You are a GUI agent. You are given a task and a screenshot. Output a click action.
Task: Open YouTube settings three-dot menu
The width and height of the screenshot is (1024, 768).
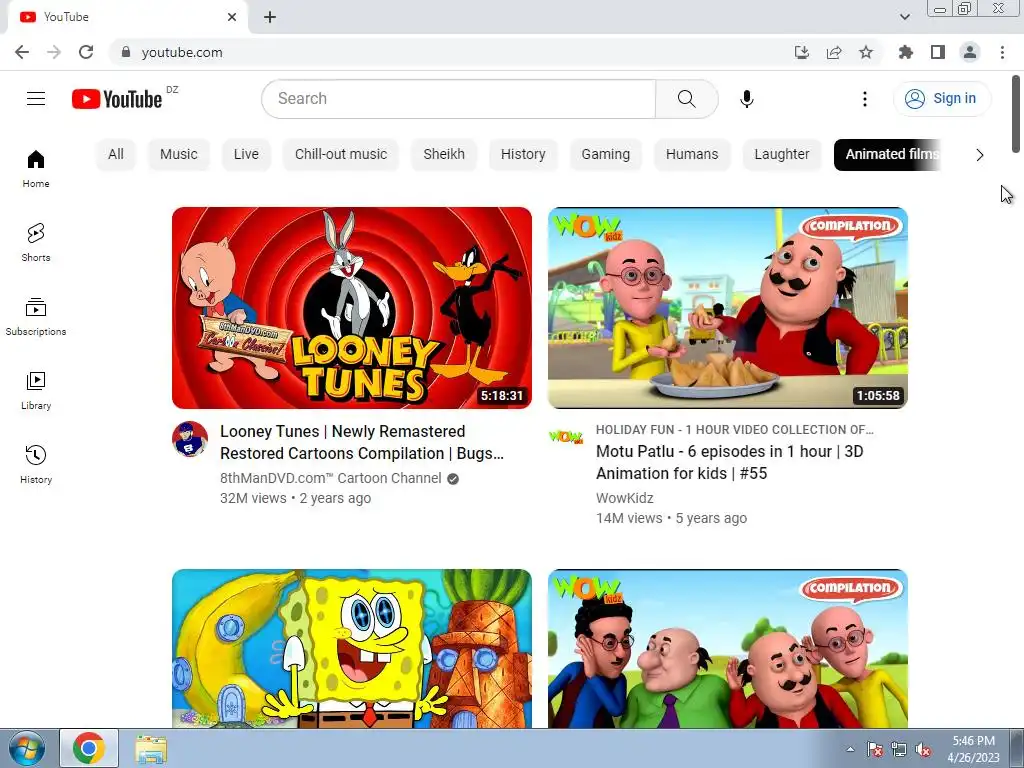pos(865,99)
